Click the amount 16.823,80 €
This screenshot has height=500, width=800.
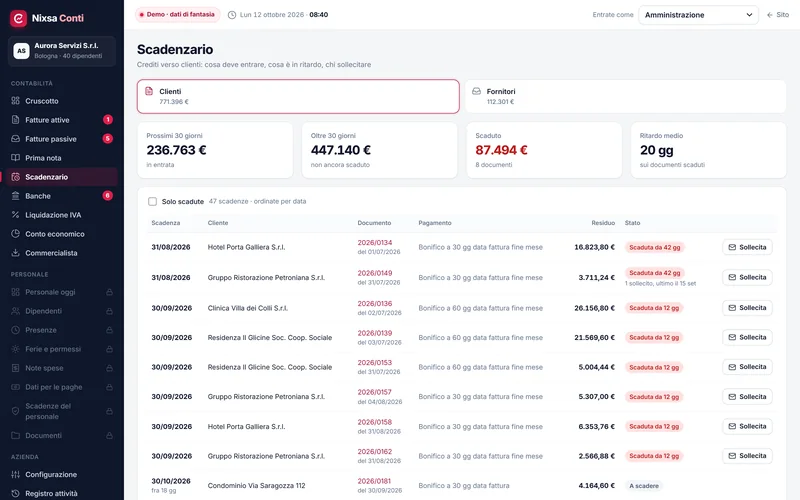coord(594,247)
